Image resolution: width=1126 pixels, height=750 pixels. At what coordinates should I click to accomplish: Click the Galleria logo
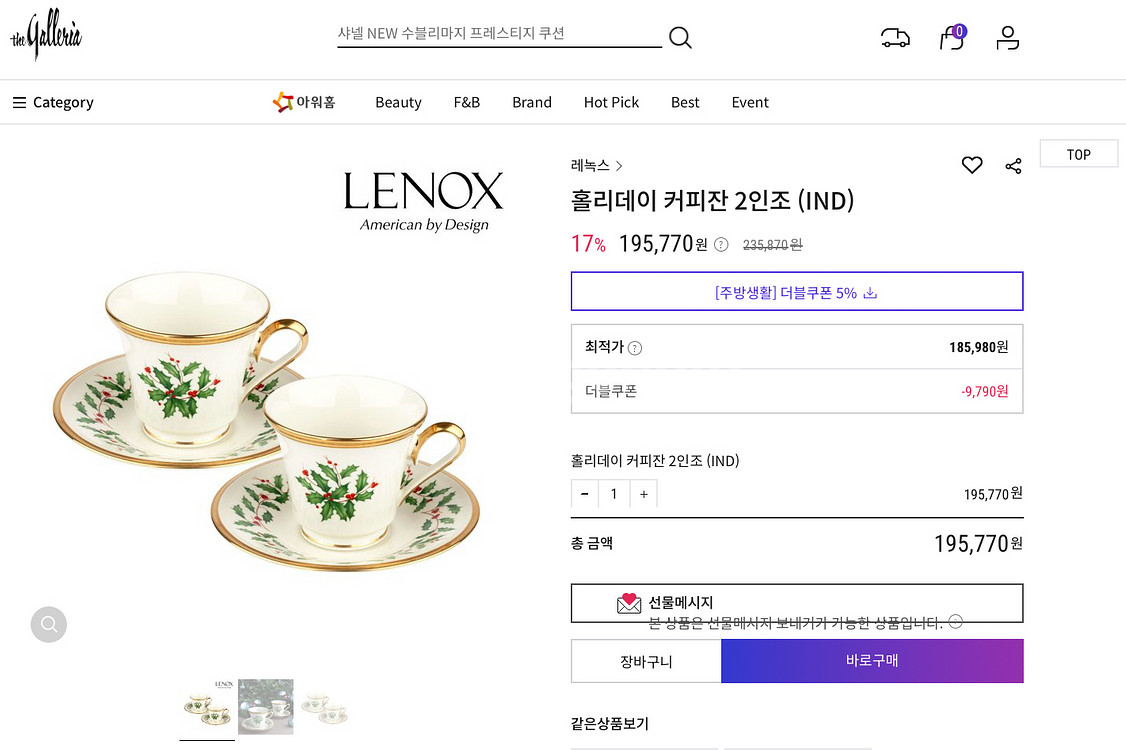46,37
